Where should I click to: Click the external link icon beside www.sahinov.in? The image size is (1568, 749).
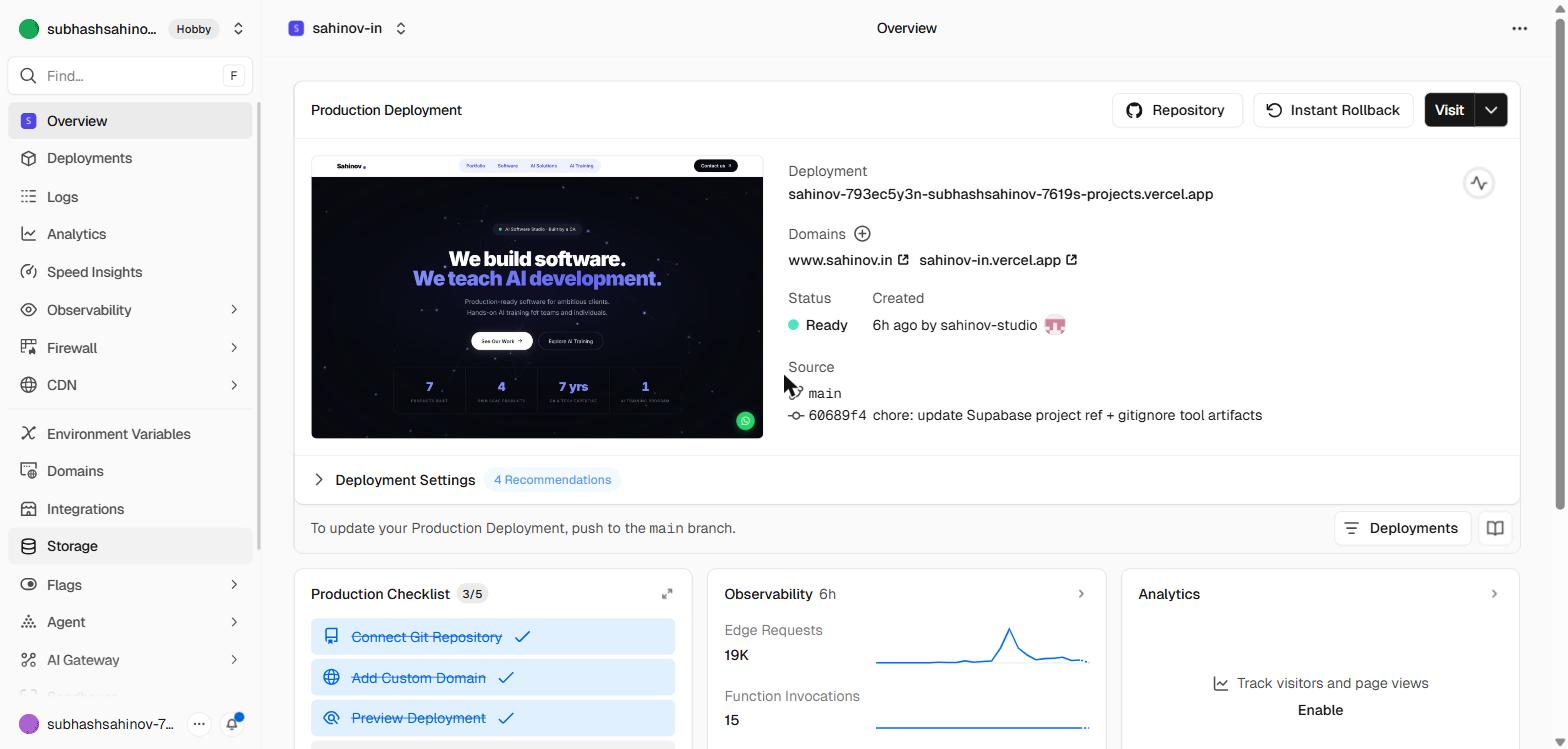tap(903, 260)
